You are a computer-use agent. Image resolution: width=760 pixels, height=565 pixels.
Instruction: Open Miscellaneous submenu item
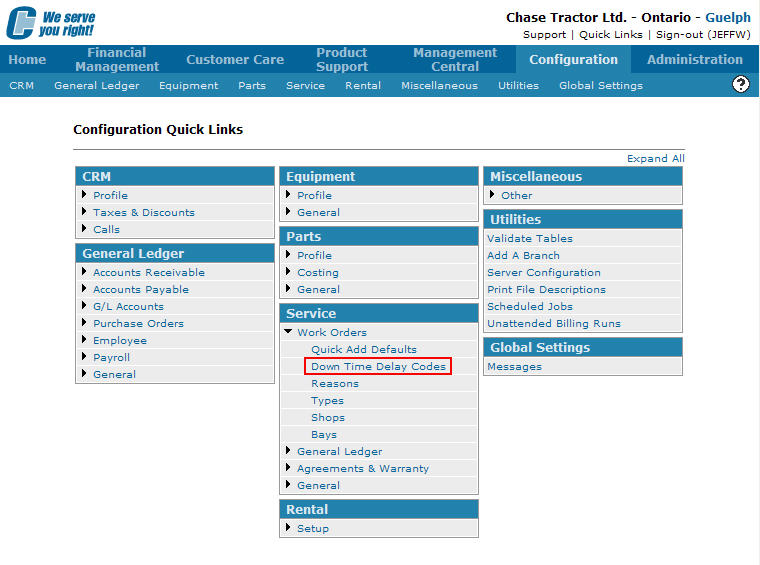tap(439, 86)
